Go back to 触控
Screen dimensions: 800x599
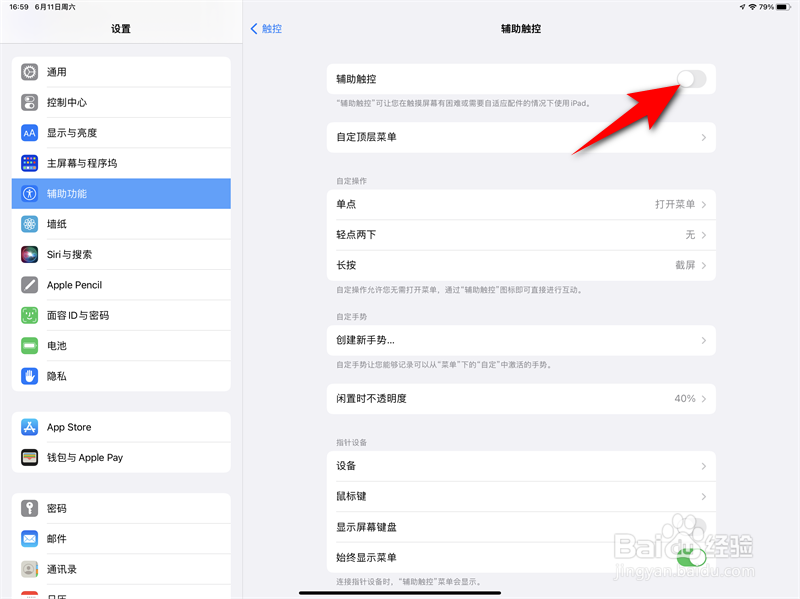click(x=266, y=29)
